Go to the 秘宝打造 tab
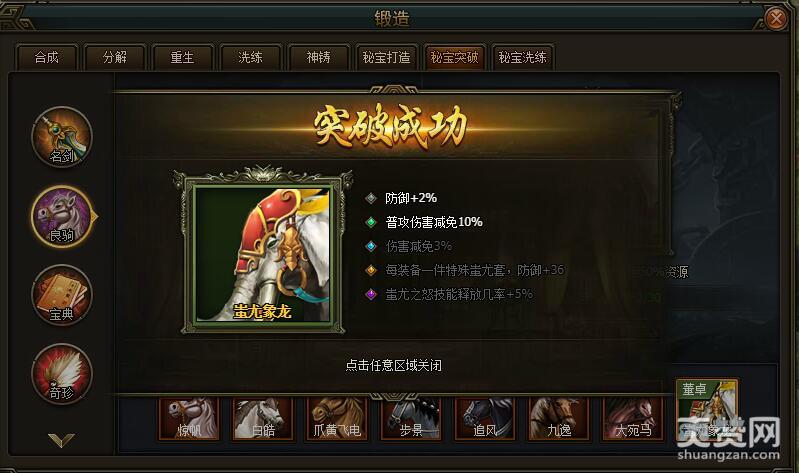The width and height of the screenshot is (799, 473). pos(386,57)
